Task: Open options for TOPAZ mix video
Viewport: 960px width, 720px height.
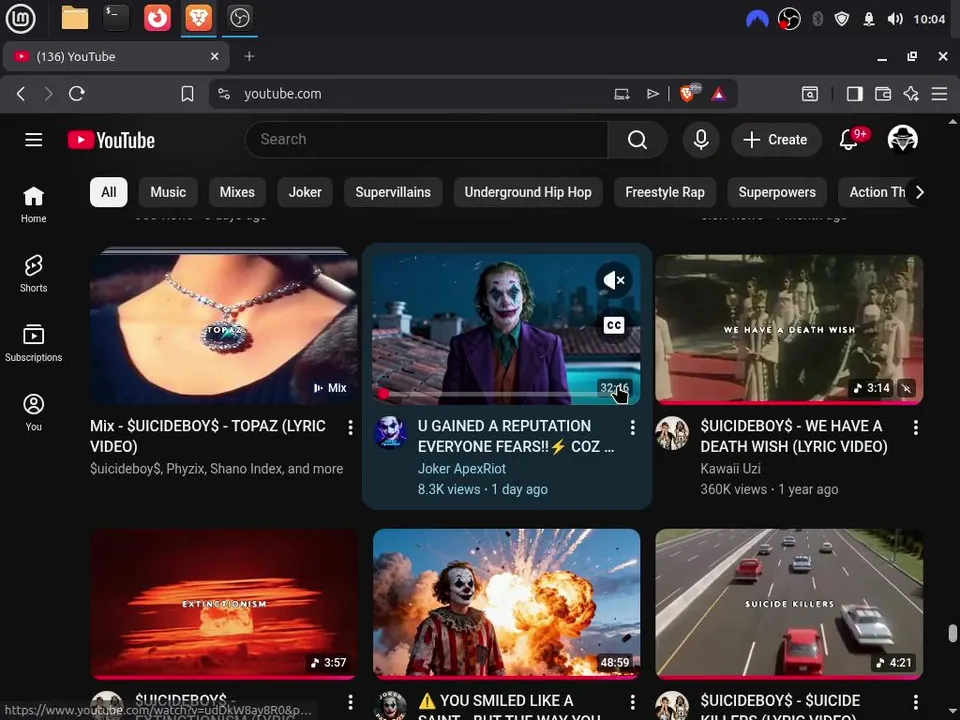Action: point(350,427)
